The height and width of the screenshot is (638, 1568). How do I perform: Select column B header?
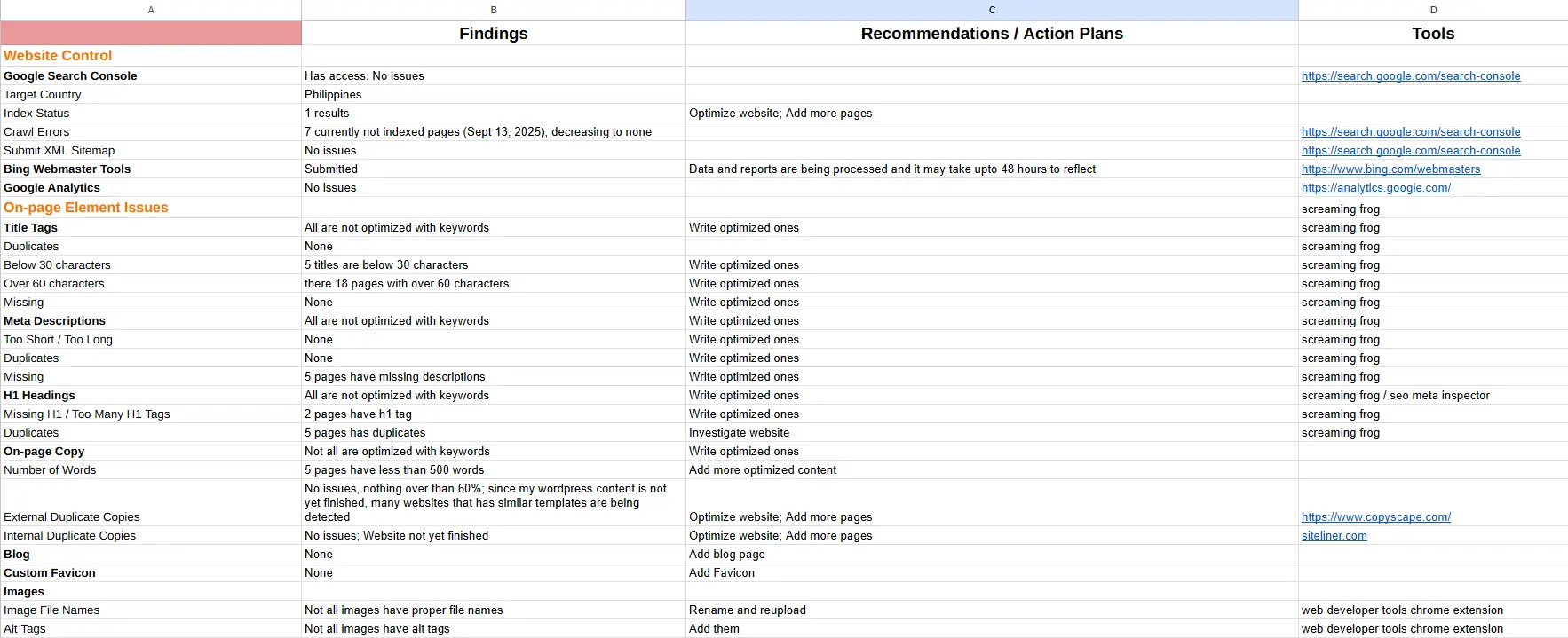pos(494,10)
